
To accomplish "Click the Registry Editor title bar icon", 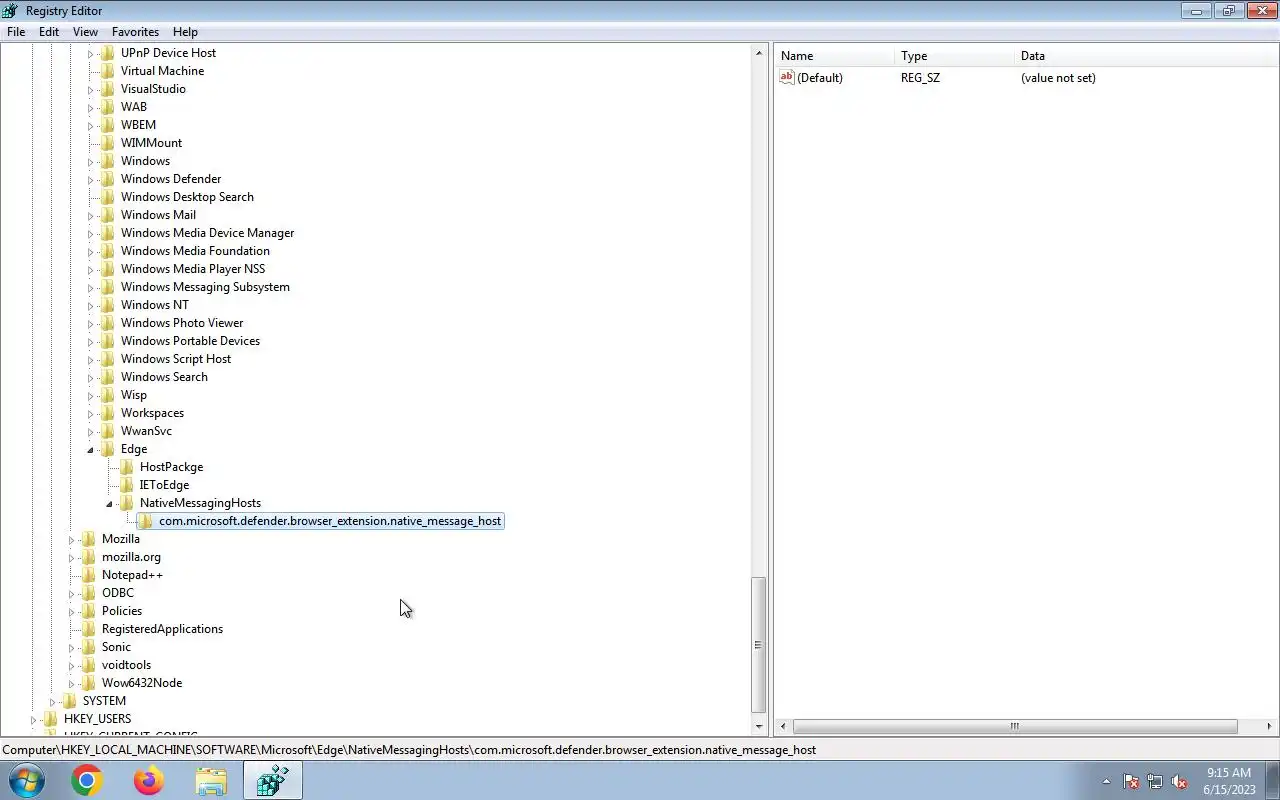I will tap(11, 11).
